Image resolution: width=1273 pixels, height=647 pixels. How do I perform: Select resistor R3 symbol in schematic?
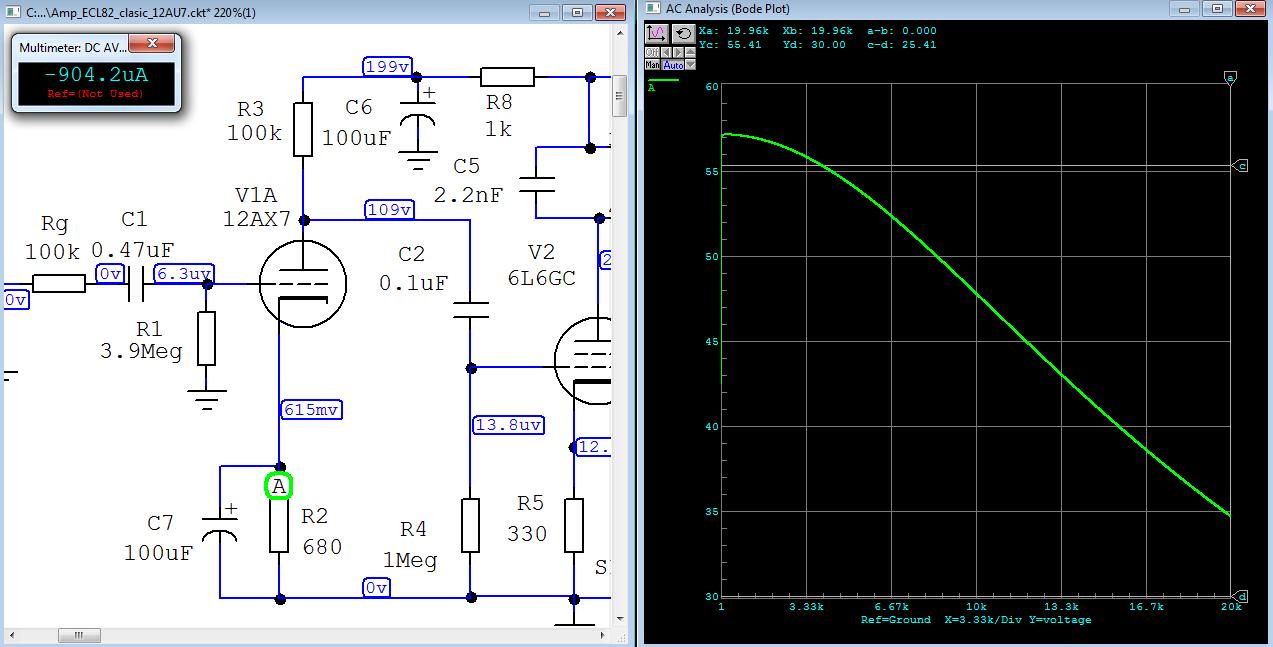click(303, 130)
